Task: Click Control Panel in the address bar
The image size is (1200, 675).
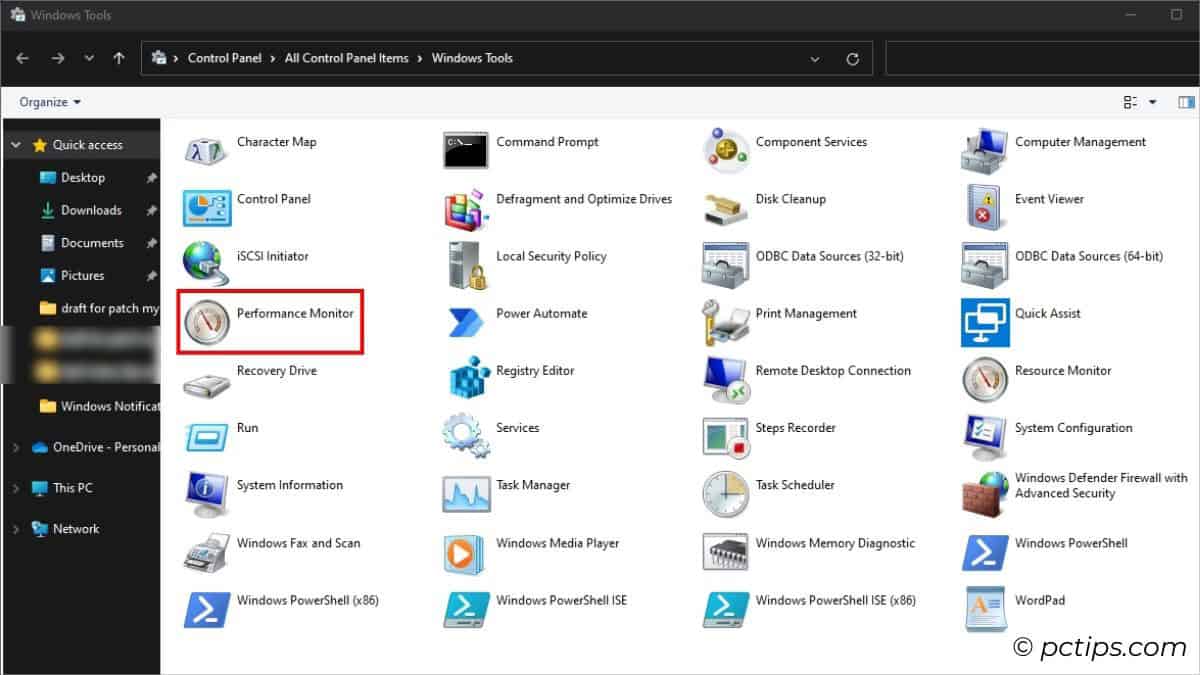Action: 225,58
